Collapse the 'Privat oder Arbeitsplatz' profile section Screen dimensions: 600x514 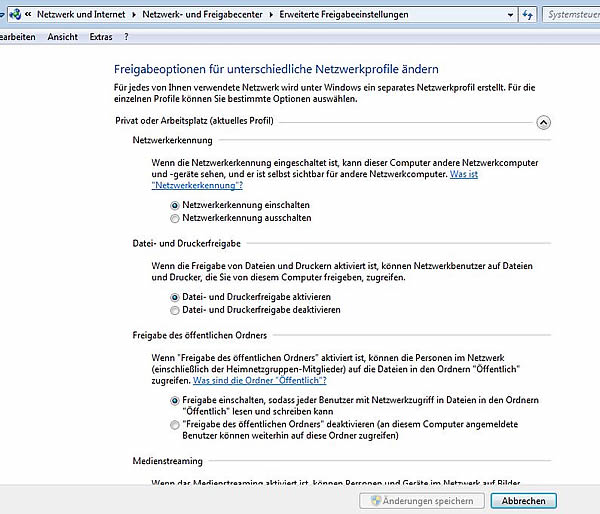click(x=543, y=122)
